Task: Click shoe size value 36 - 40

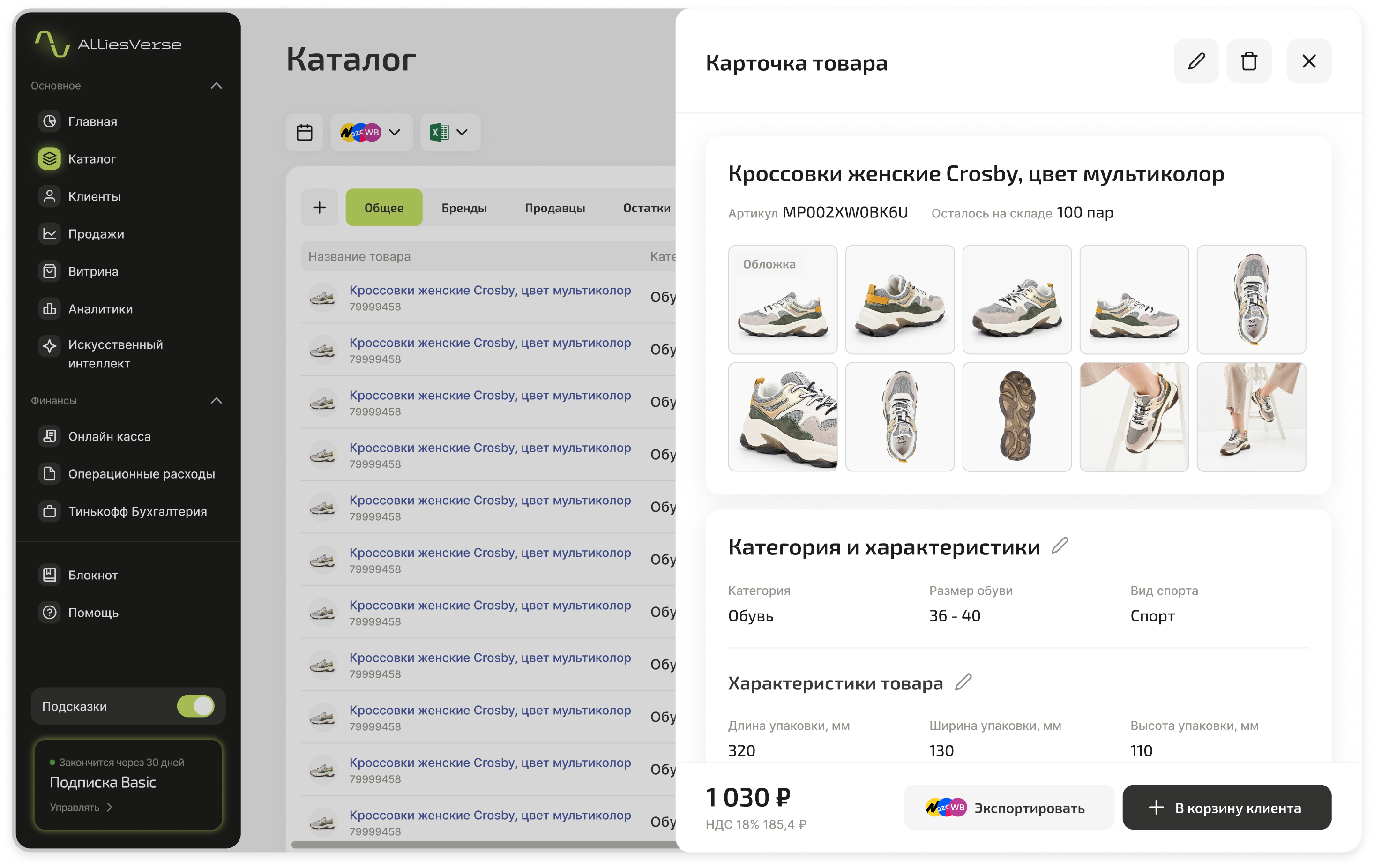Action: pos(955,616)
